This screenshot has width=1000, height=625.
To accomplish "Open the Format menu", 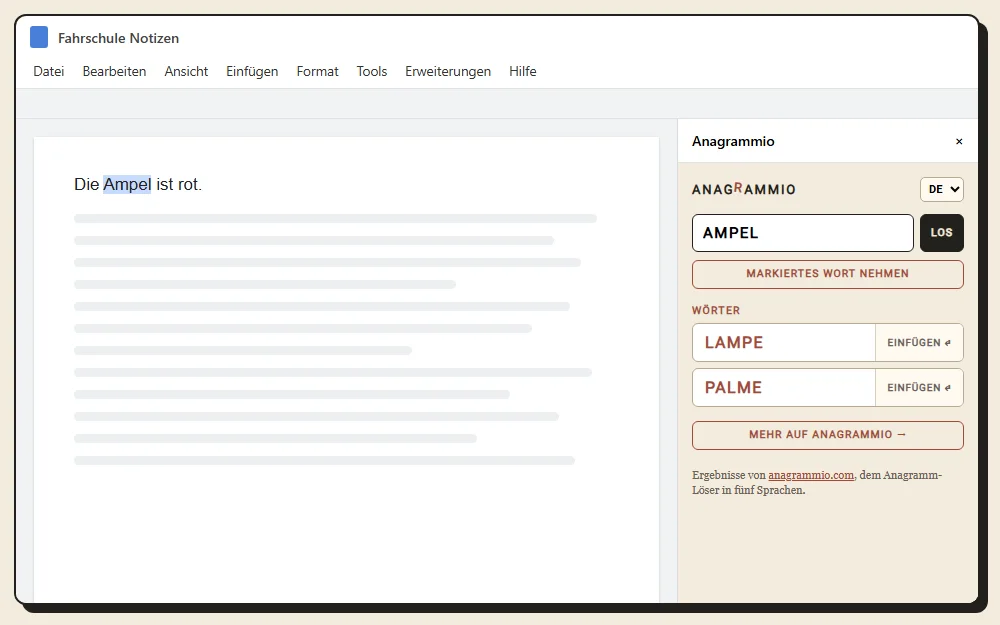I will pyautogui.click(x=318, y=71).
